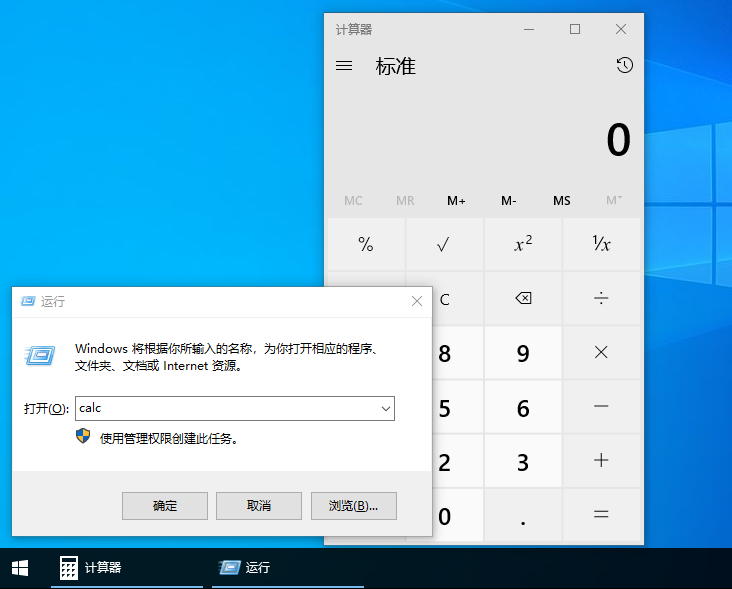The width and height of the screenshot is (732, 589).
Task: Click the Run dialog input field
Action: click(226, 408)
